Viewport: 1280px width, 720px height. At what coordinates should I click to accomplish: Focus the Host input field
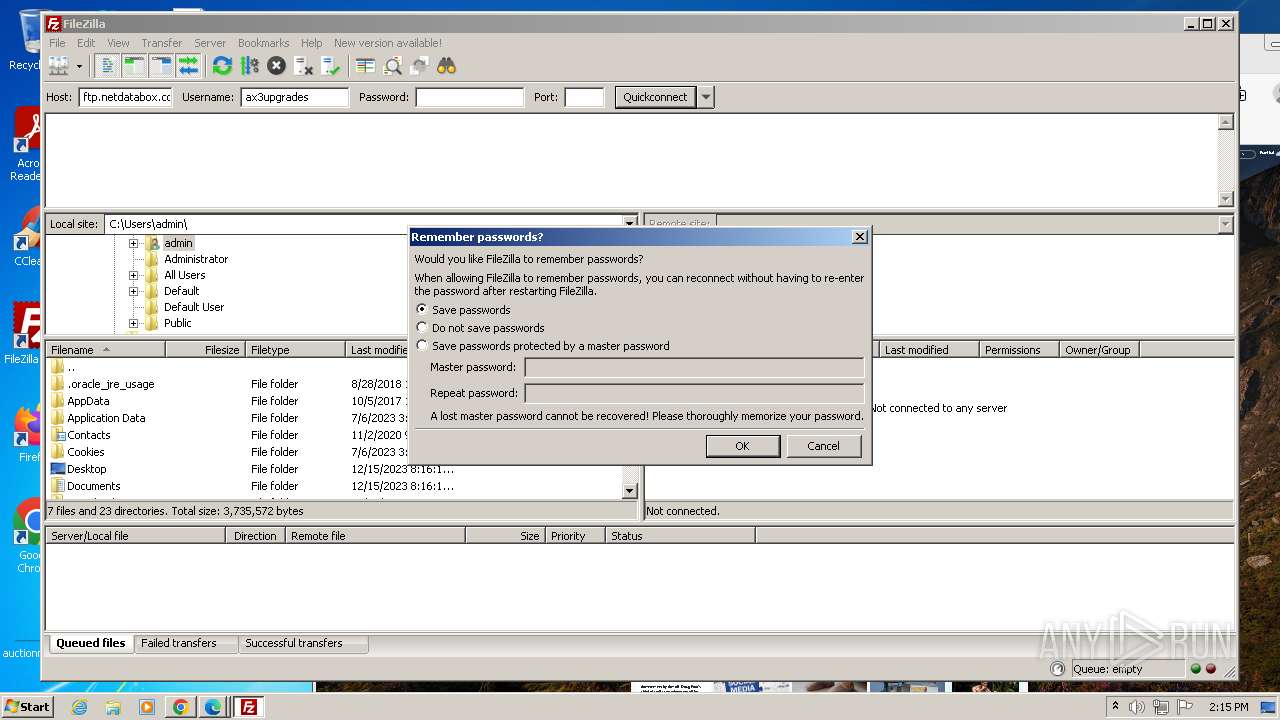(x=126, y=97)
